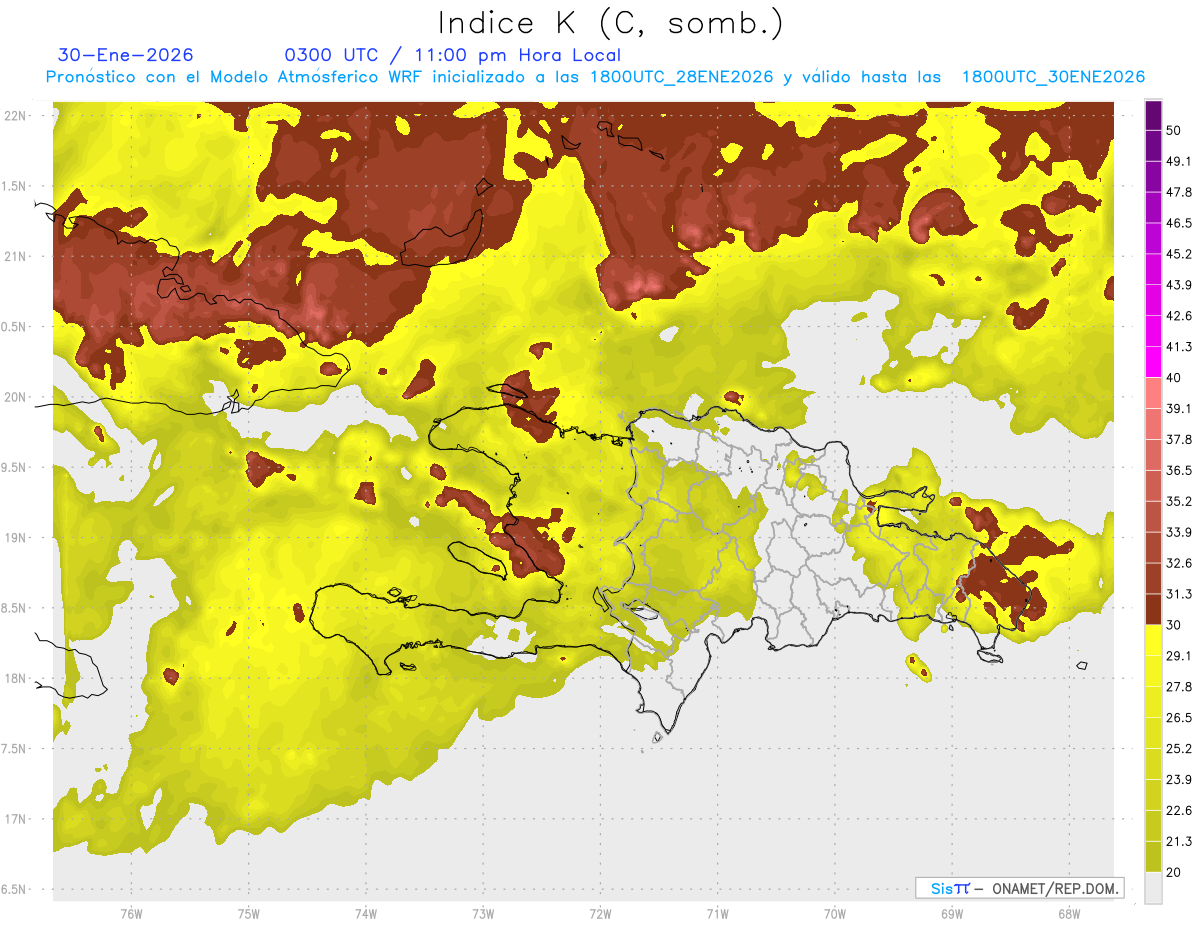Image resolution: width=1200 pixels, height=927 pixels.
Task: Click the salmon swatch between 39.1 and 40
Action: click(x=1153, y=393)
